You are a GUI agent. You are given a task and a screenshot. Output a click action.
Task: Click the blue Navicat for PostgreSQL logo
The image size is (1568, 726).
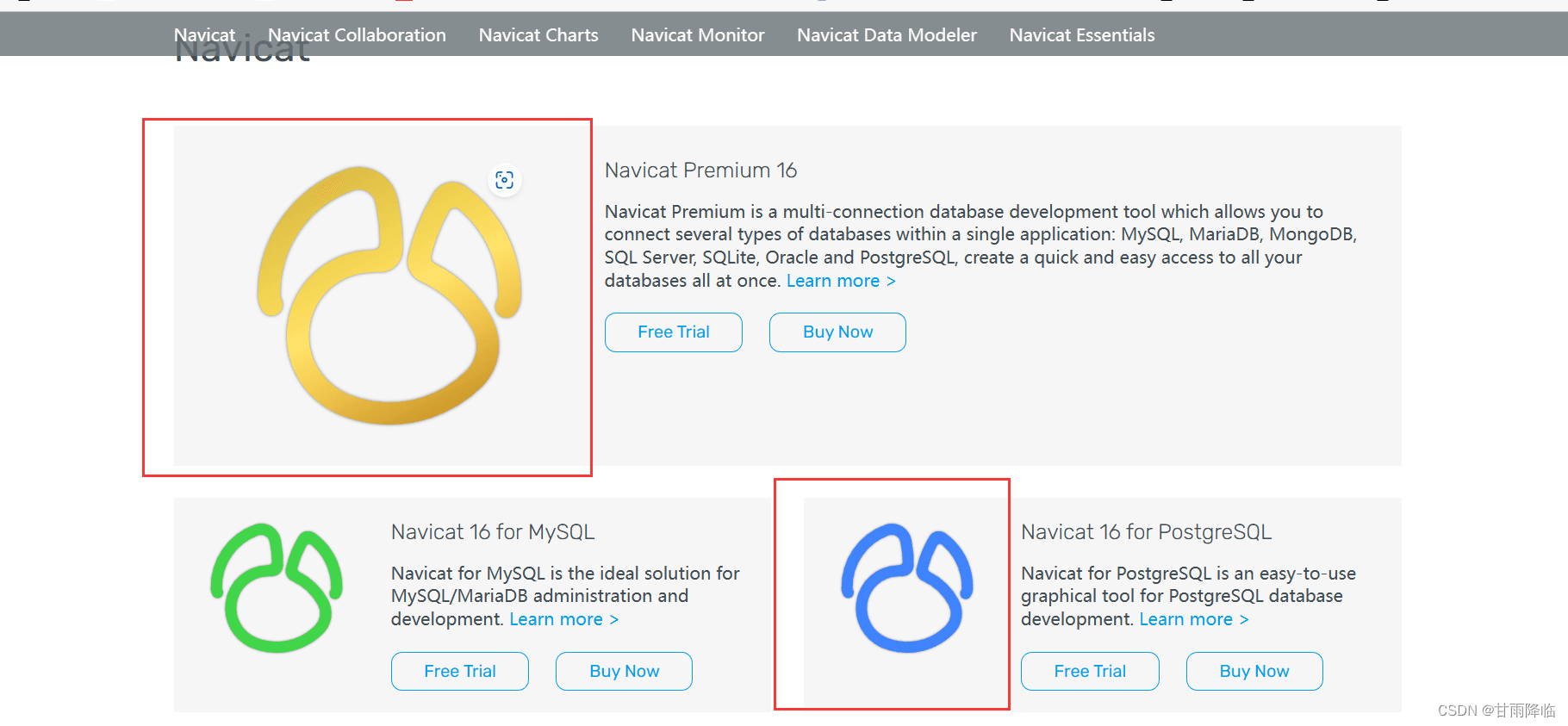pos(907,587)
